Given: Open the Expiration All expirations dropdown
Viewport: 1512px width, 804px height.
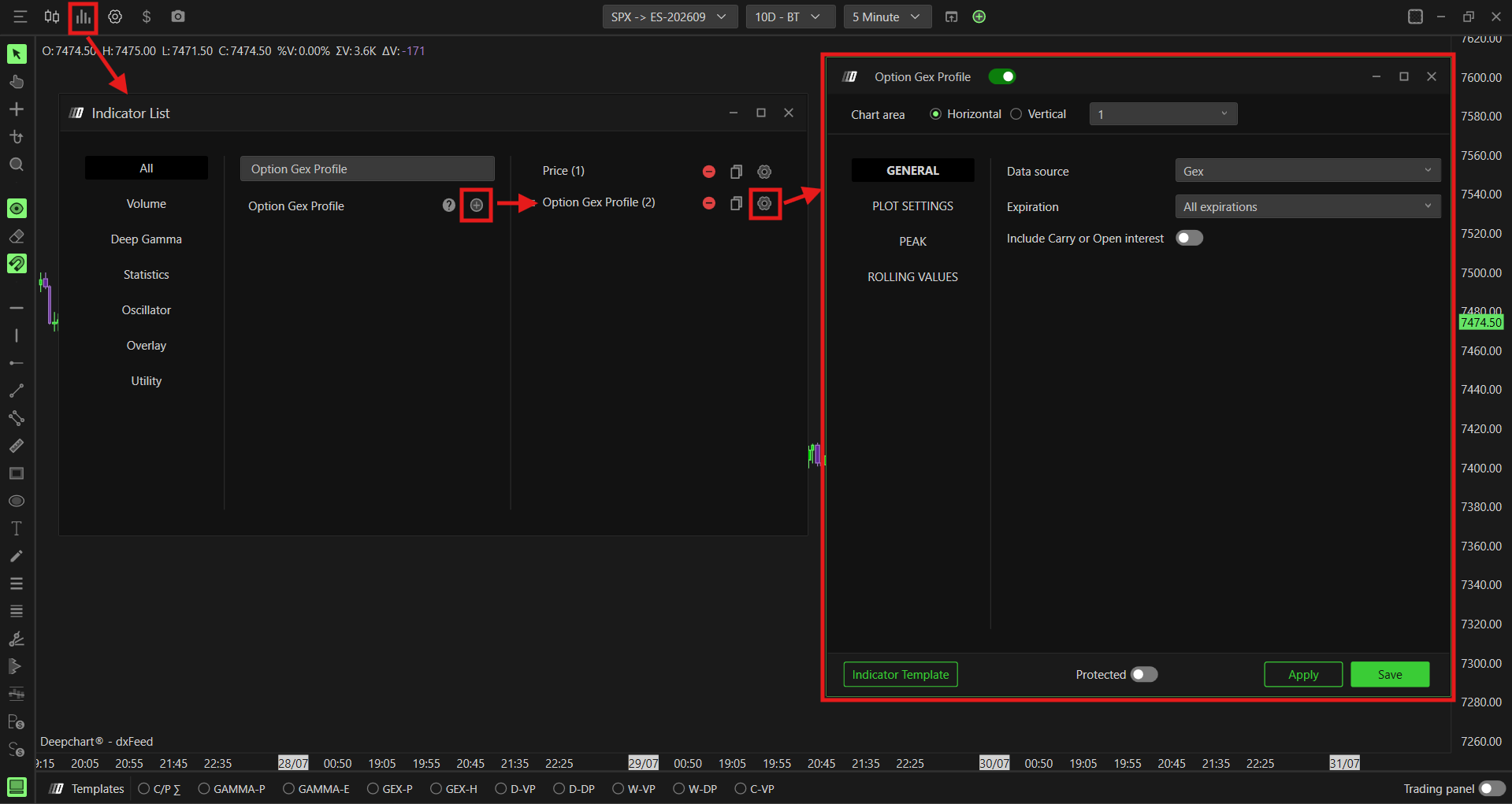Looking at the screenshot, I should [x=1307, y=206].
